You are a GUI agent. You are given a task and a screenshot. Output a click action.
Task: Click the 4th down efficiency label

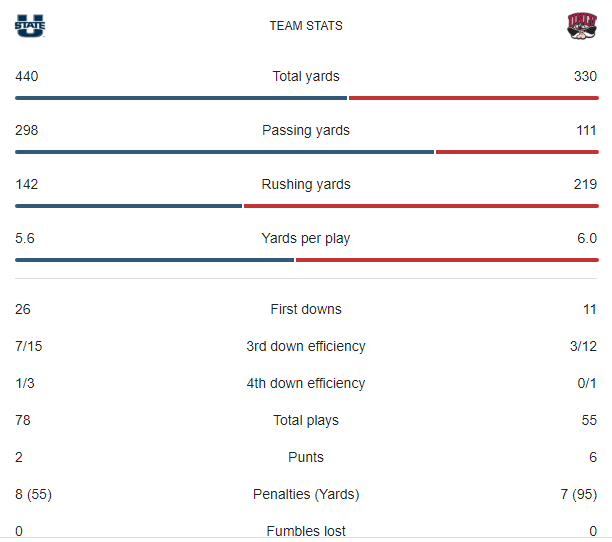coord(306,384)
